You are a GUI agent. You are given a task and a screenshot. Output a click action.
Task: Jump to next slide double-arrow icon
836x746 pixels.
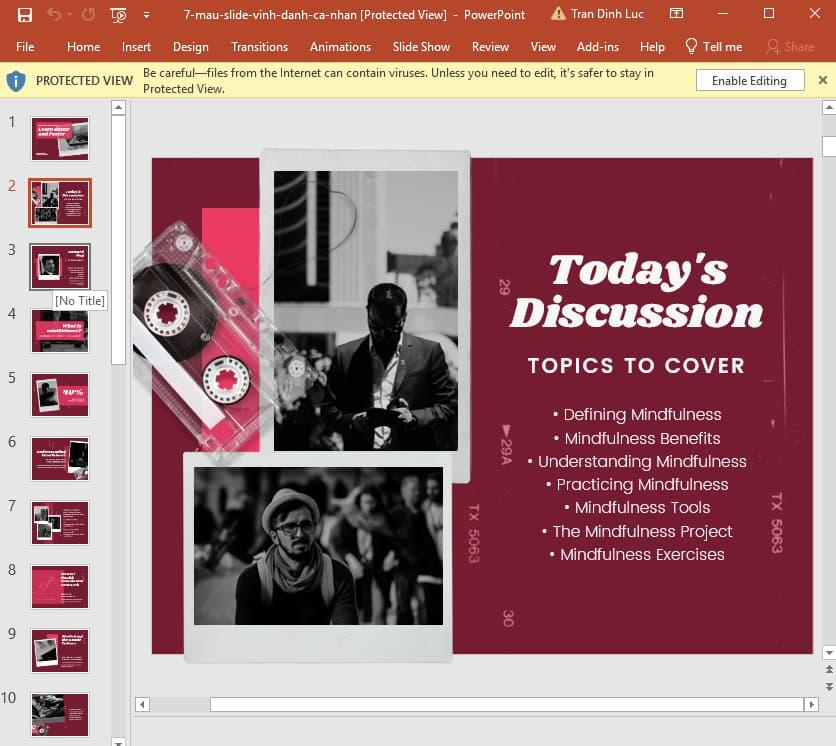tap(828, 687)
